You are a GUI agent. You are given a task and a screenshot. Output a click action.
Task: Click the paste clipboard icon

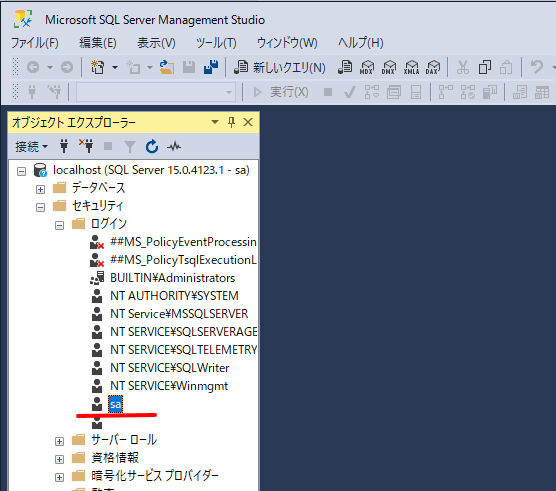(506, 67)
